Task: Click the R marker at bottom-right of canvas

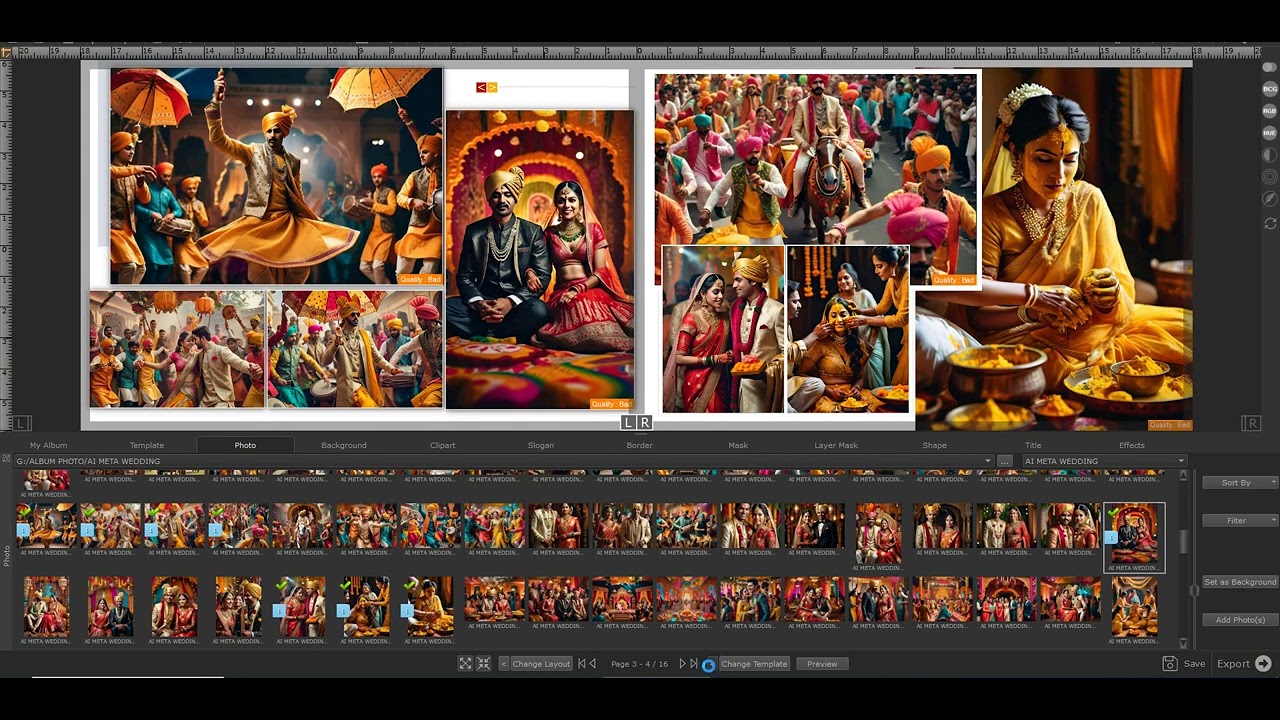Action: [1251, 423]
